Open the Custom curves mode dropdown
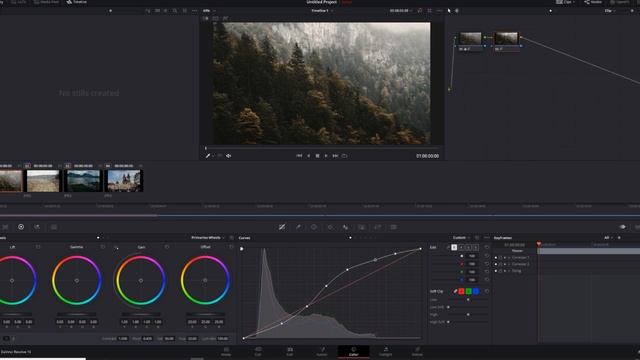640x360 pixels. (461, 238)
